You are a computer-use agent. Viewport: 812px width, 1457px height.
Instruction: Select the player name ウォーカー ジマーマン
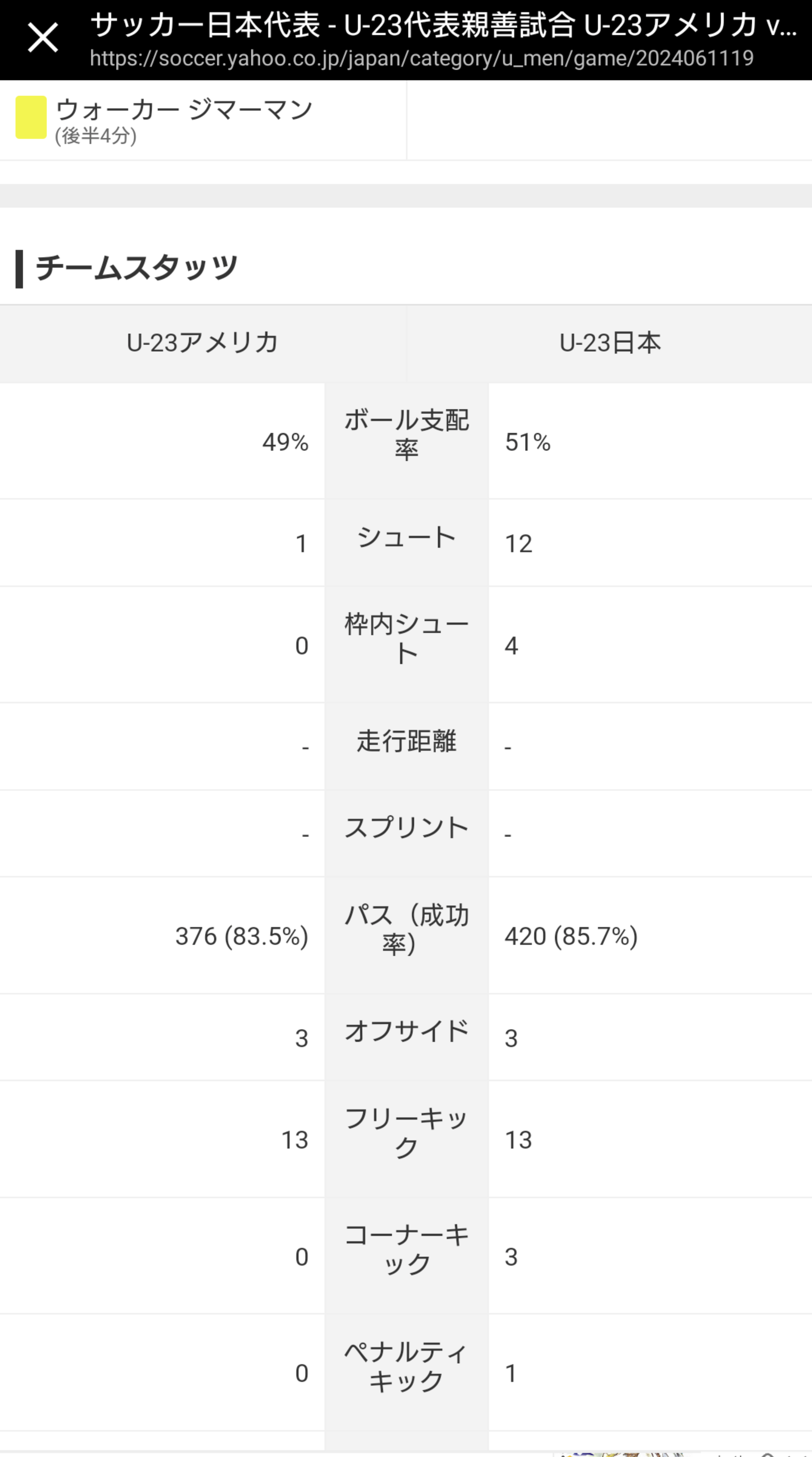click(184, 109)
